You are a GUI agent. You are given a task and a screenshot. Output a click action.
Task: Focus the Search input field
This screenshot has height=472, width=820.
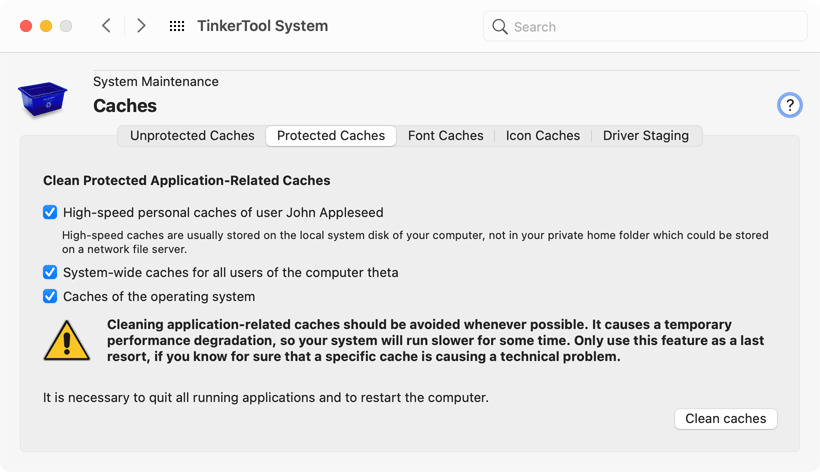coord(645,26)
